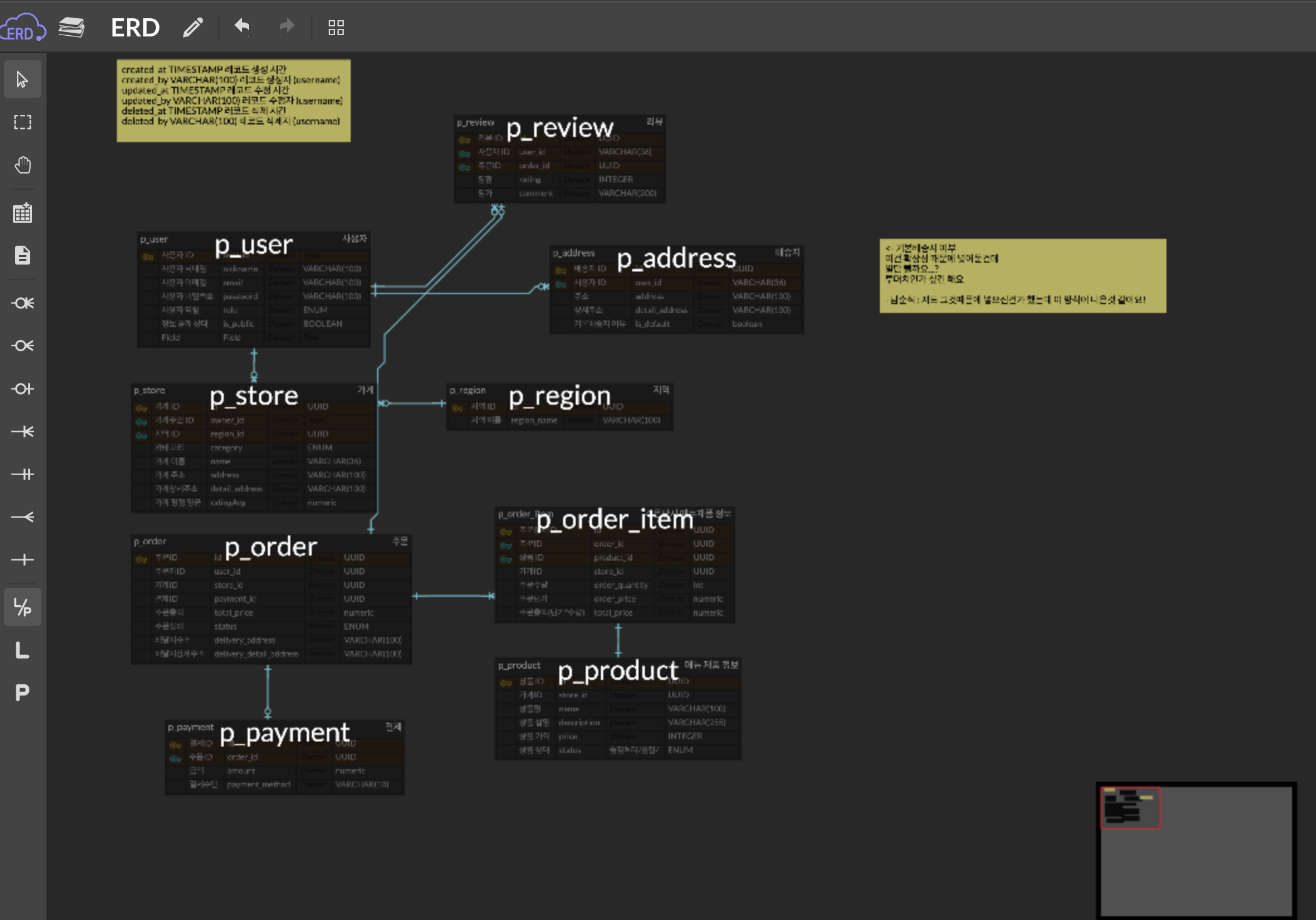Click the pencil edit title icon
The width and height of the screenshot is (1316, 920).
(193, 28)
